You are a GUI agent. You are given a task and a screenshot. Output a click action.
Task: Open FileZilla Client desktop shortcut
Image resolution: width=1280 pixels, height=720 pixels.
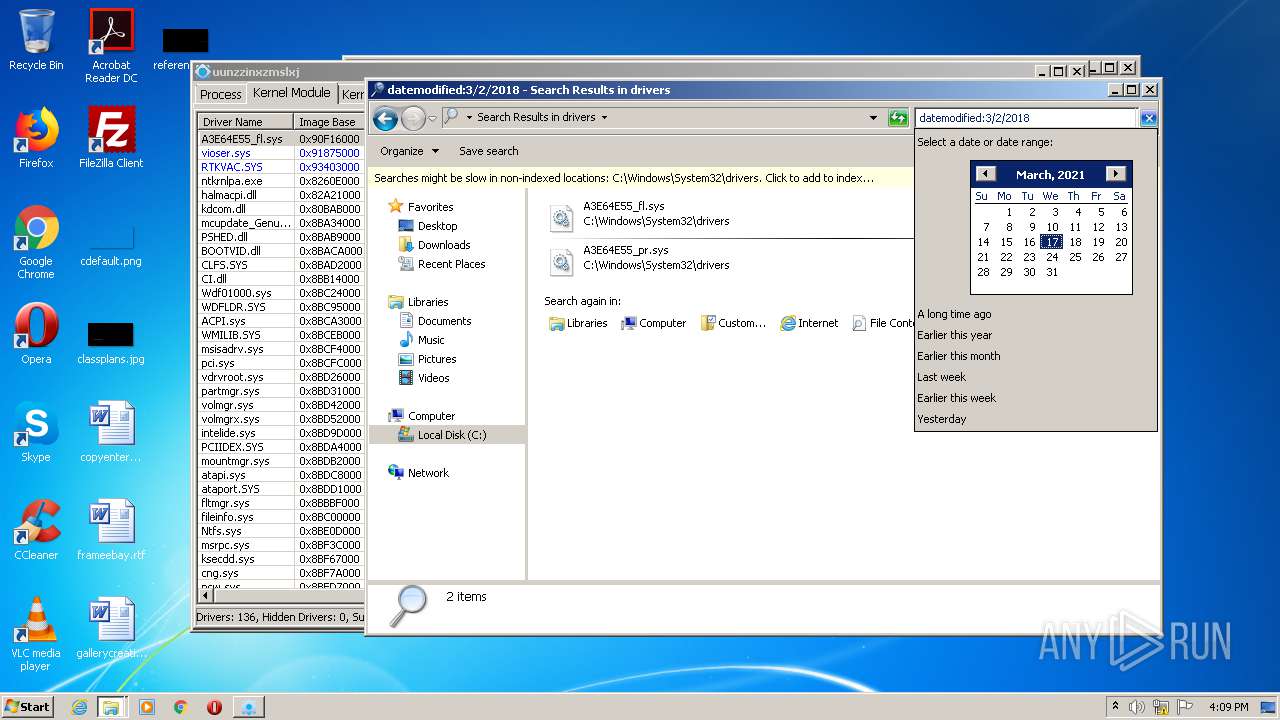pos(111,138)
